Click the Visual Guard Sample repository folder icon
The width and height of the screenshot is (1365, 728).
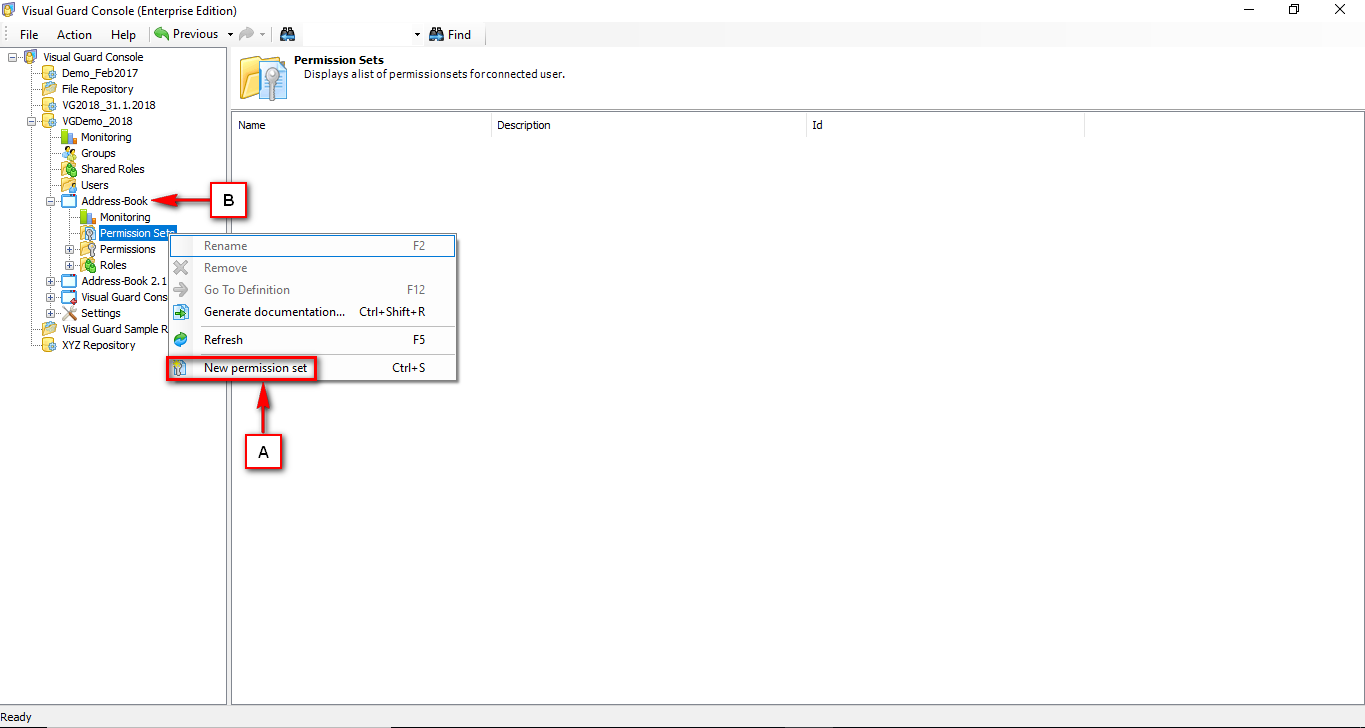[x=50, y=329]
